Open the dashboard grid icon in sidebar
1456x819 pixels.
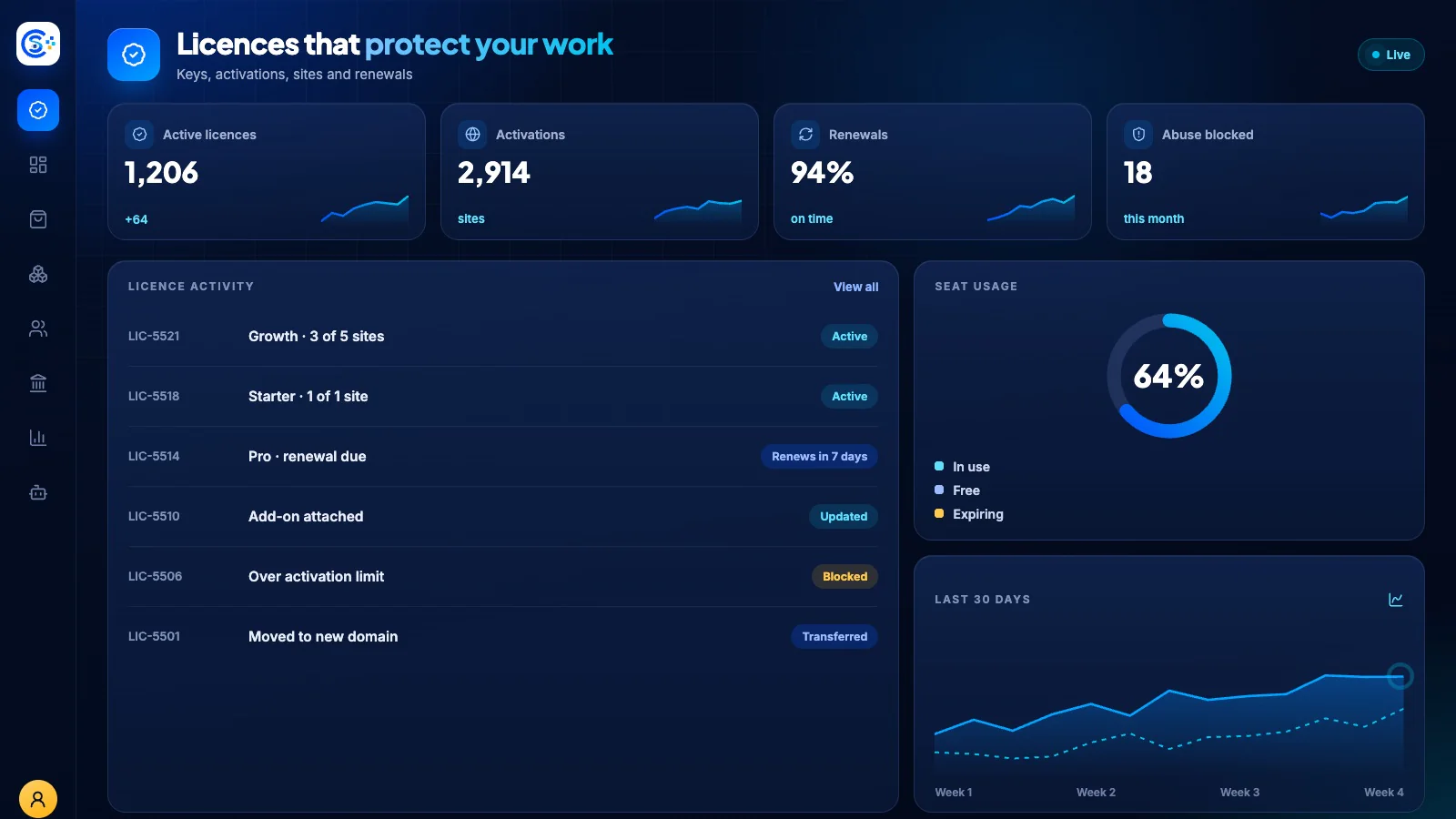pos(38,165)
